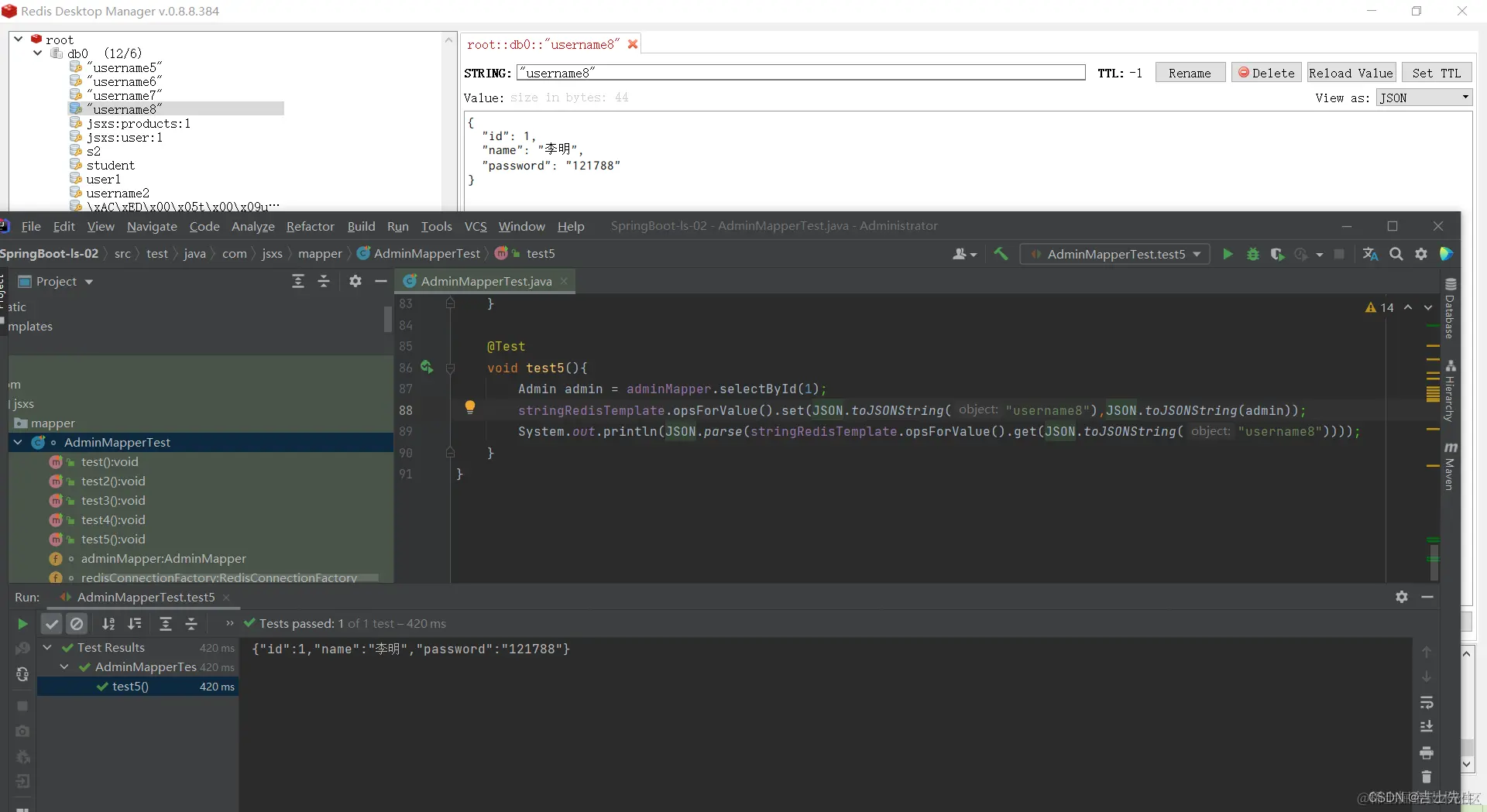This screenshot has width=1487, height=812.
Task: Click mapper in the breadcrumb path
Action: (x=319, y=254)
